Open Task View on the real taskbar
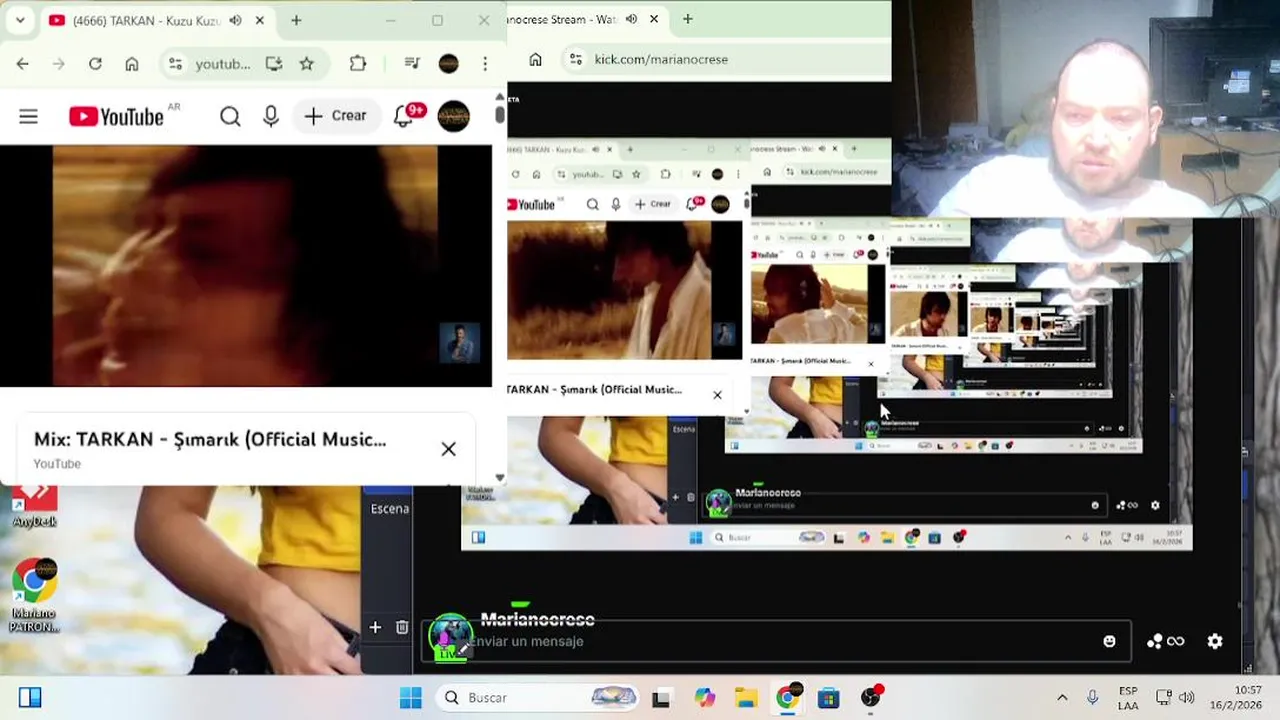This screenshot has width=1280, height=720. (x=661, y=697)
